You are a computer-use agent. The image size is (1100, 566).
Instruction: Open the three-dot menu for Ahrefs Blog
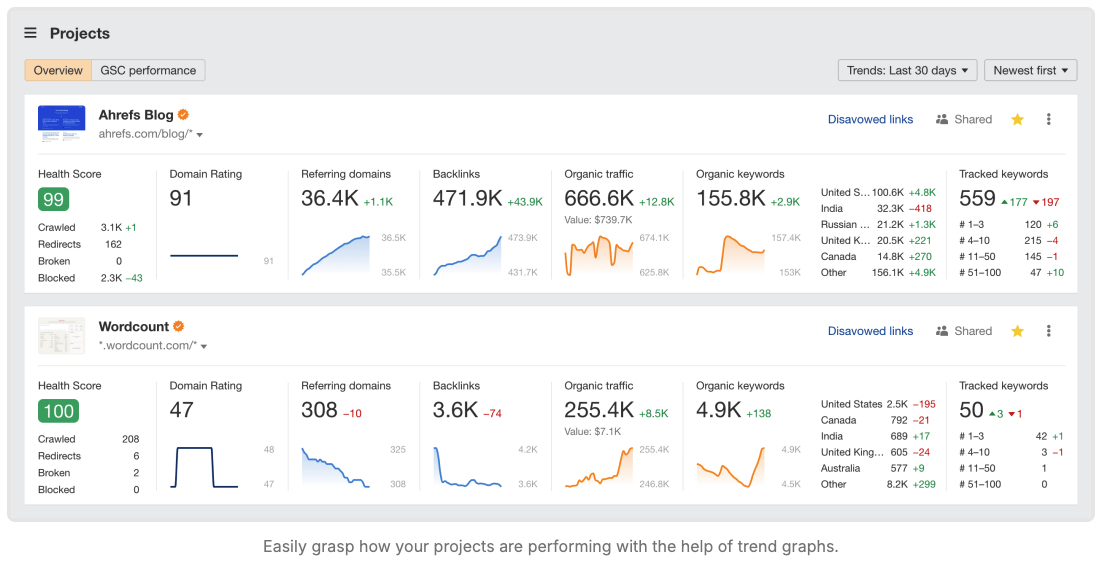pyautogui.click(x=1049, y=119)
